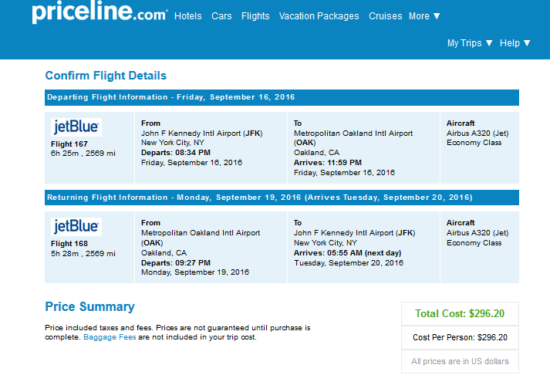
Task: Click the Total Cost $296.20 box
Action: (460, 313)
